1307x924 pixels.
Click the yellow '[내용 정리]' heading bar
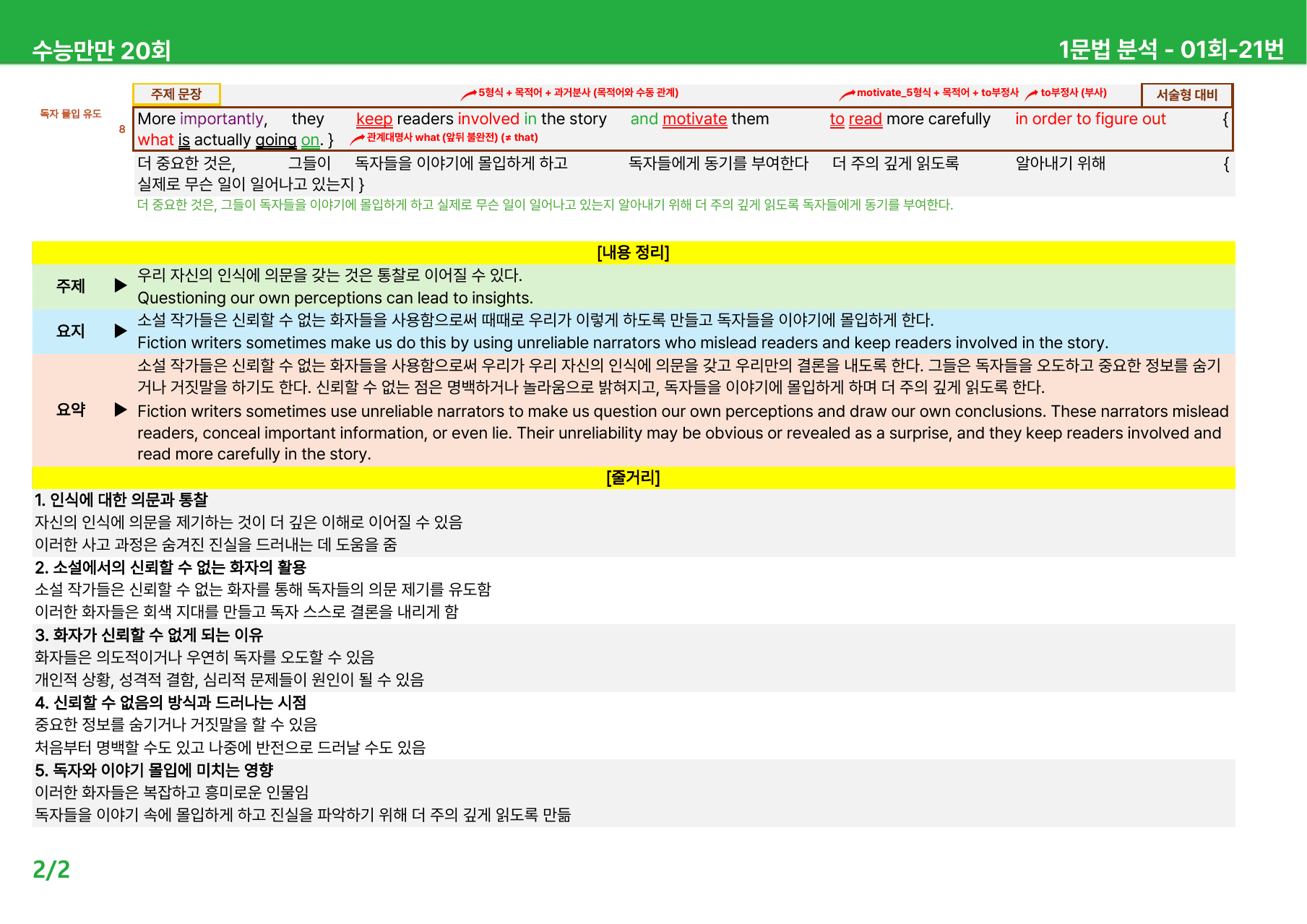(634, 252)
